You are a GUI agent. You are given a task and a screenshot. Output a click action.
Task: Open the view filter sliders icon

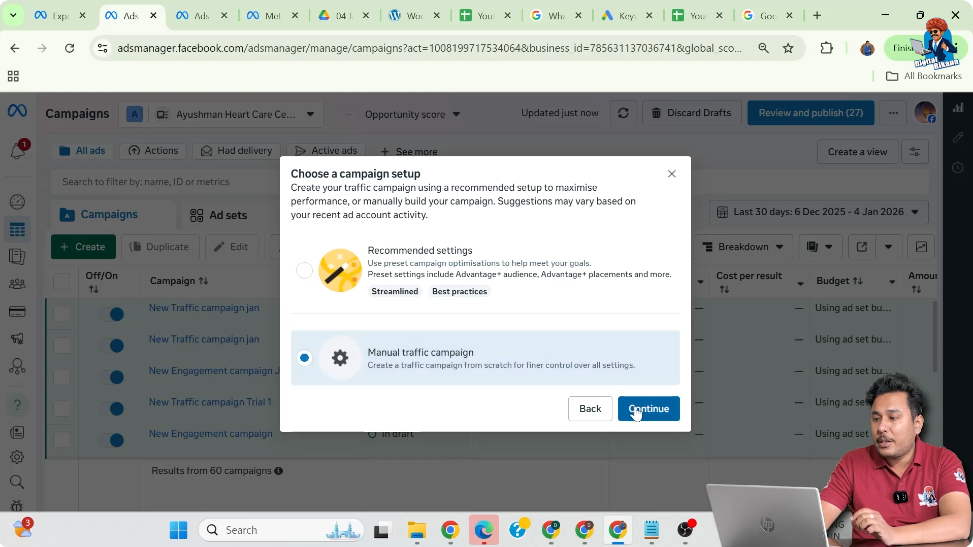915,151
